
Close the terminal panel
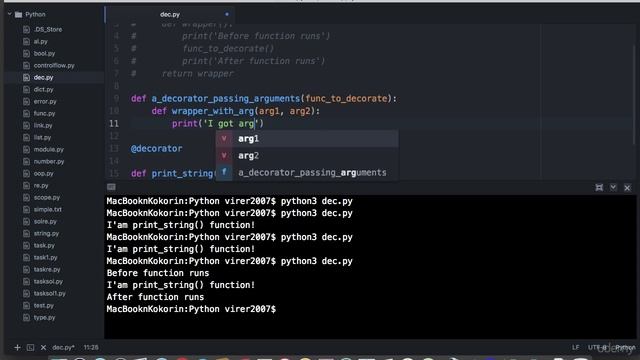(627, 188)
